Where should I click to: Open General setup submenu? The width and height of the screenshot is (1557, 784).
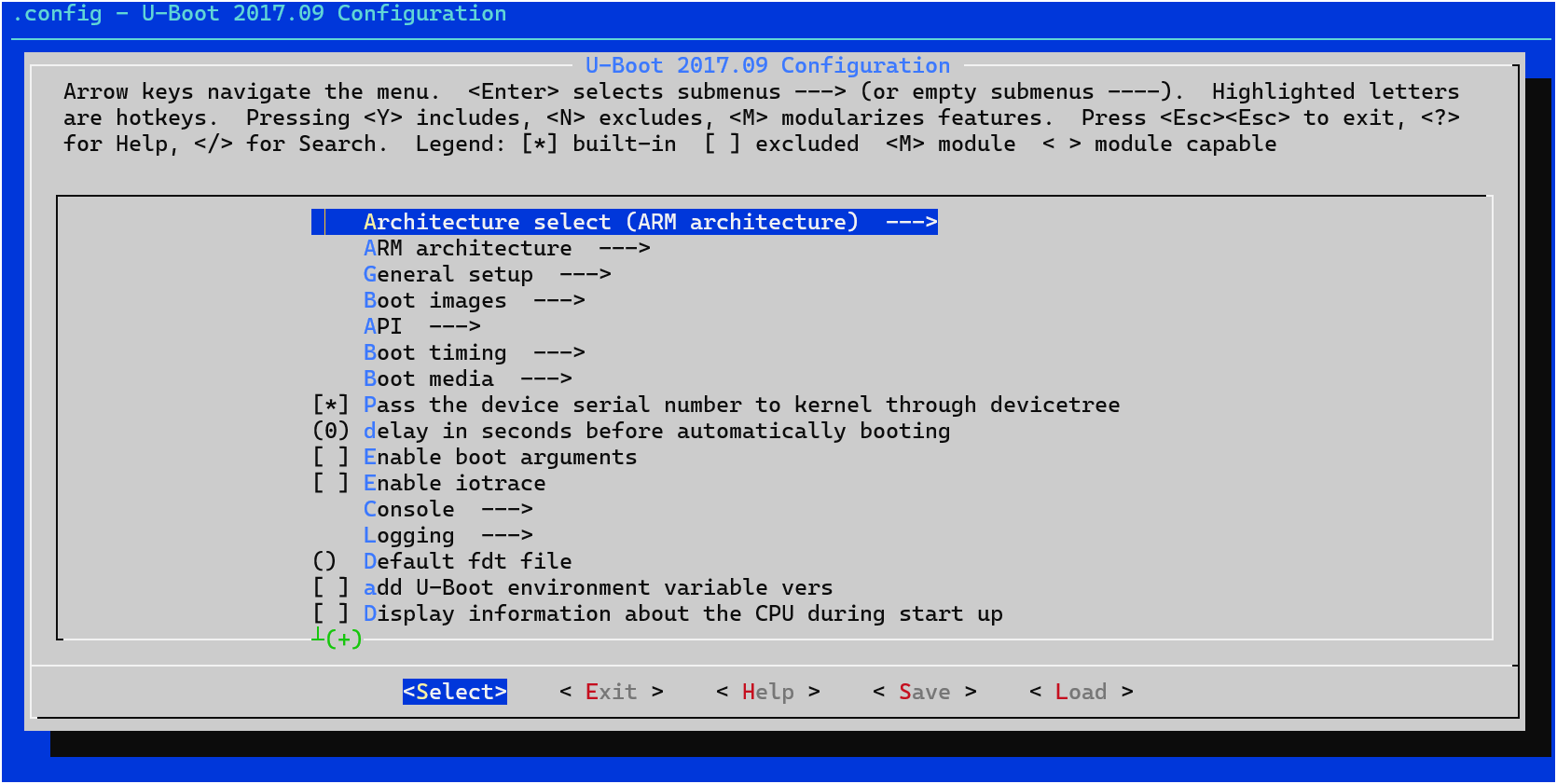coord(487,274)
